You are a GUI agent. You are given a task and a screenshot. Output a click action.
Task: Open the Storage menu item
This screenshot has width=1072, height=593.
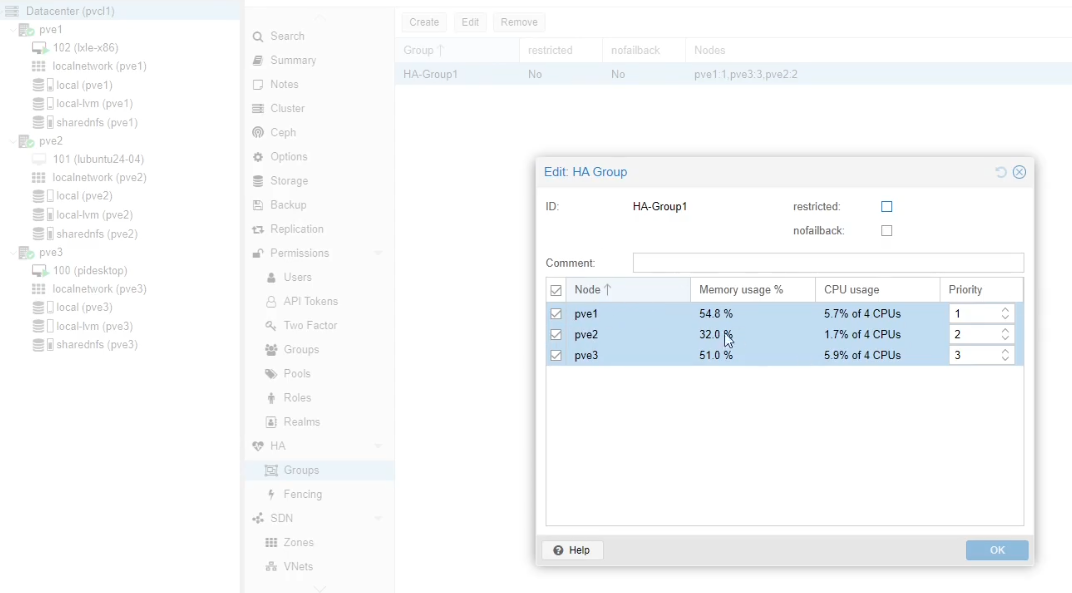[288, 181]
